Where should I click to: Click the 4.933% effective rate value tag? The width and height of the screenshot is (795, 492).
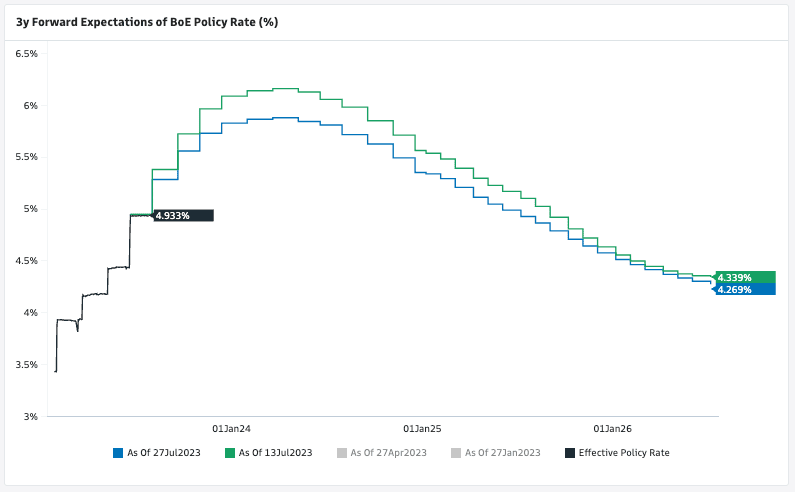[183, 215]
